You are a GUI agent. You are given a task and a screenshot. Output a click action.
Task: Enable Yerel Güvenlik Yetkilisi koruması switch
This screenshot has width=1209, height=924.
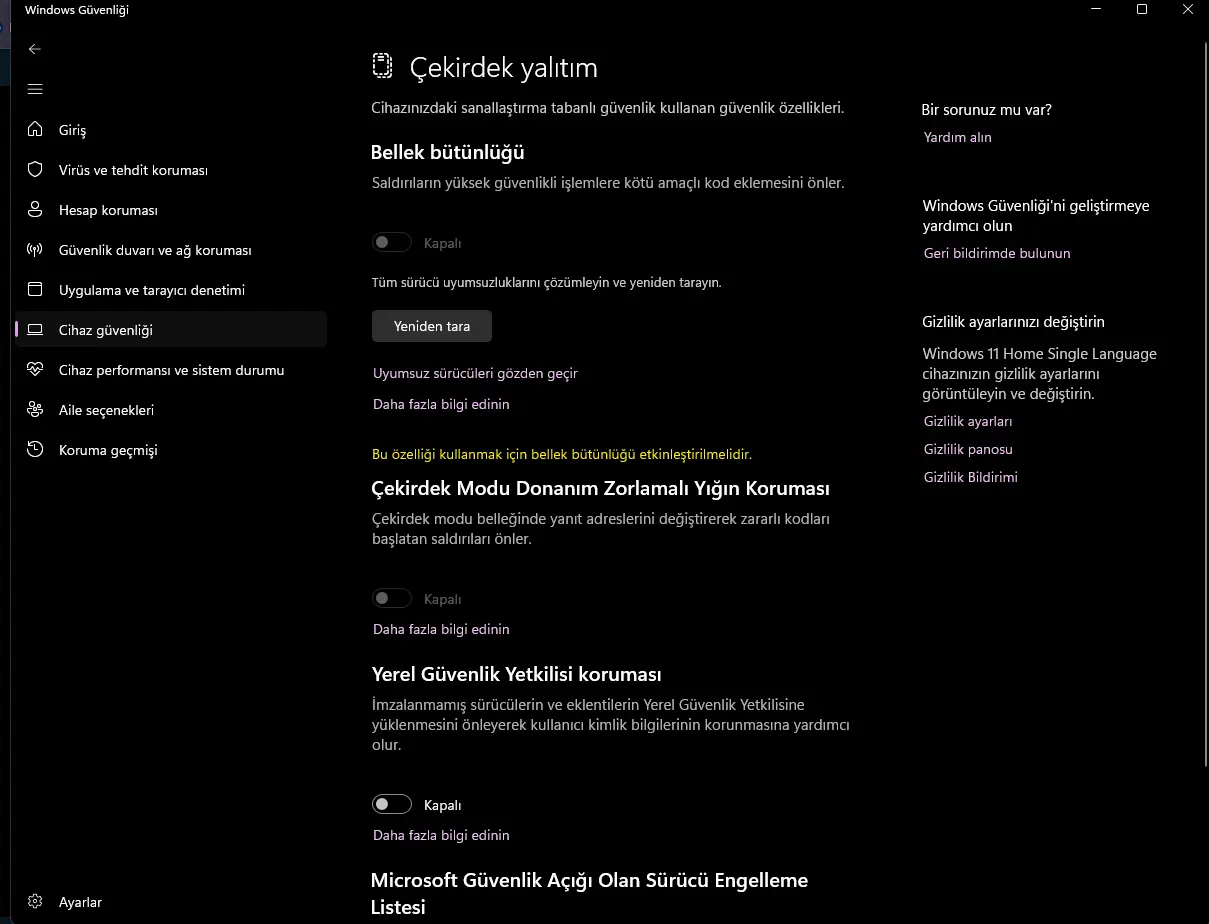click(391, 804)
